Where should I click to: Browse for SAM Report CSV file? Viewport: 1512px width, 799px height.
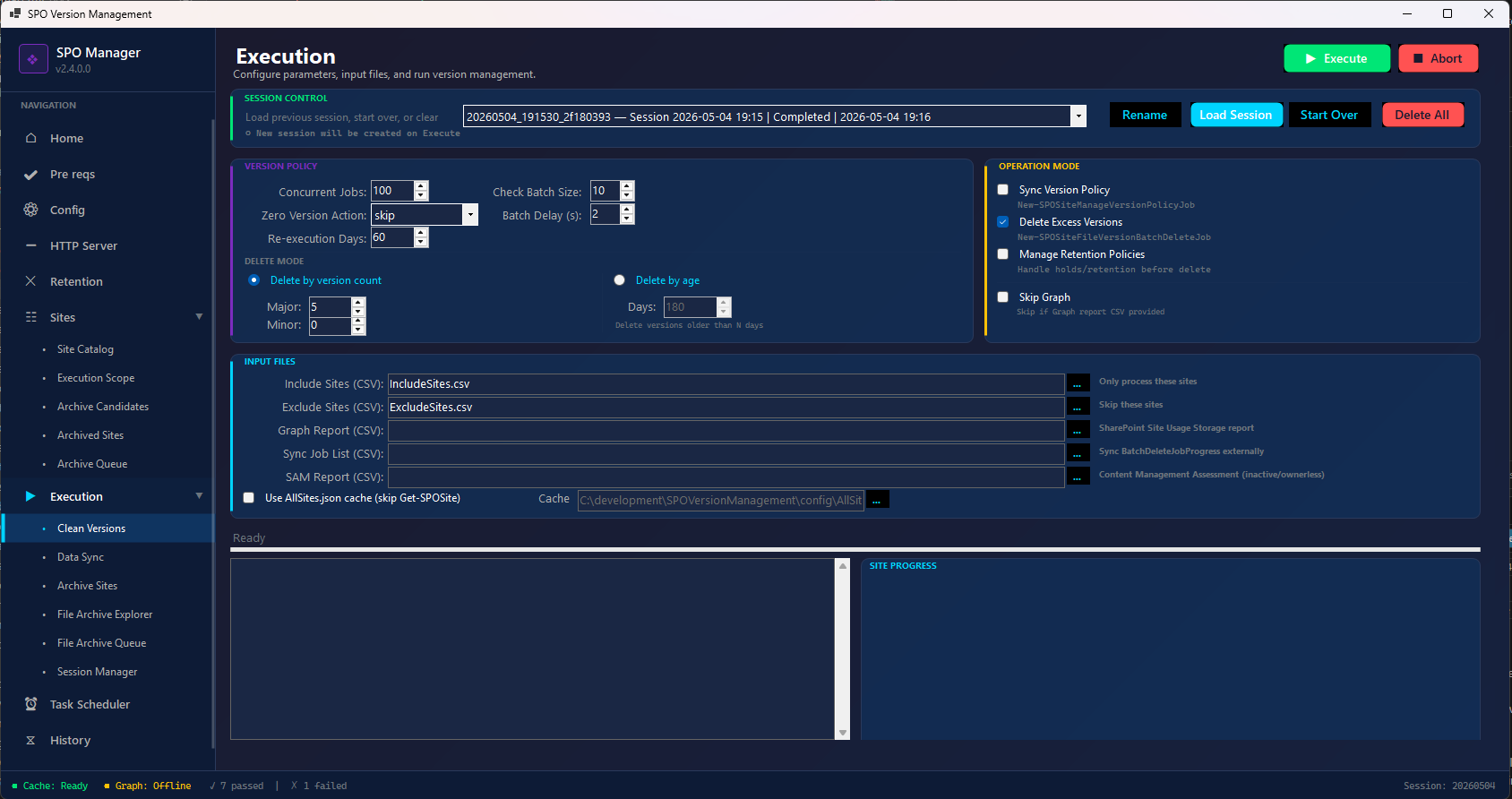pyautogui.click(x=1078, y=477)
